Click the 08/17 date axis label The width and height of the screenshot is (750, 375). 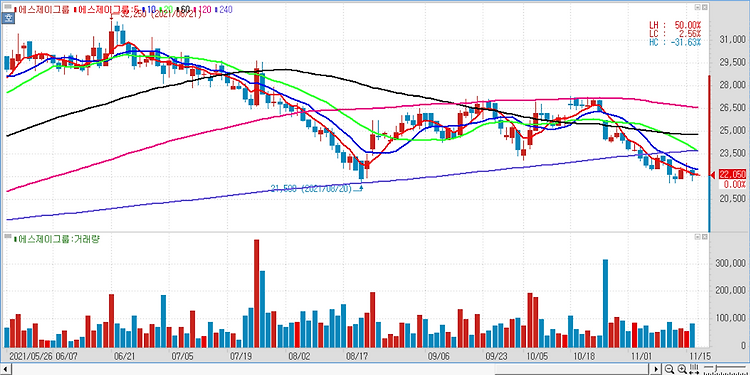(x=358, y=356)
